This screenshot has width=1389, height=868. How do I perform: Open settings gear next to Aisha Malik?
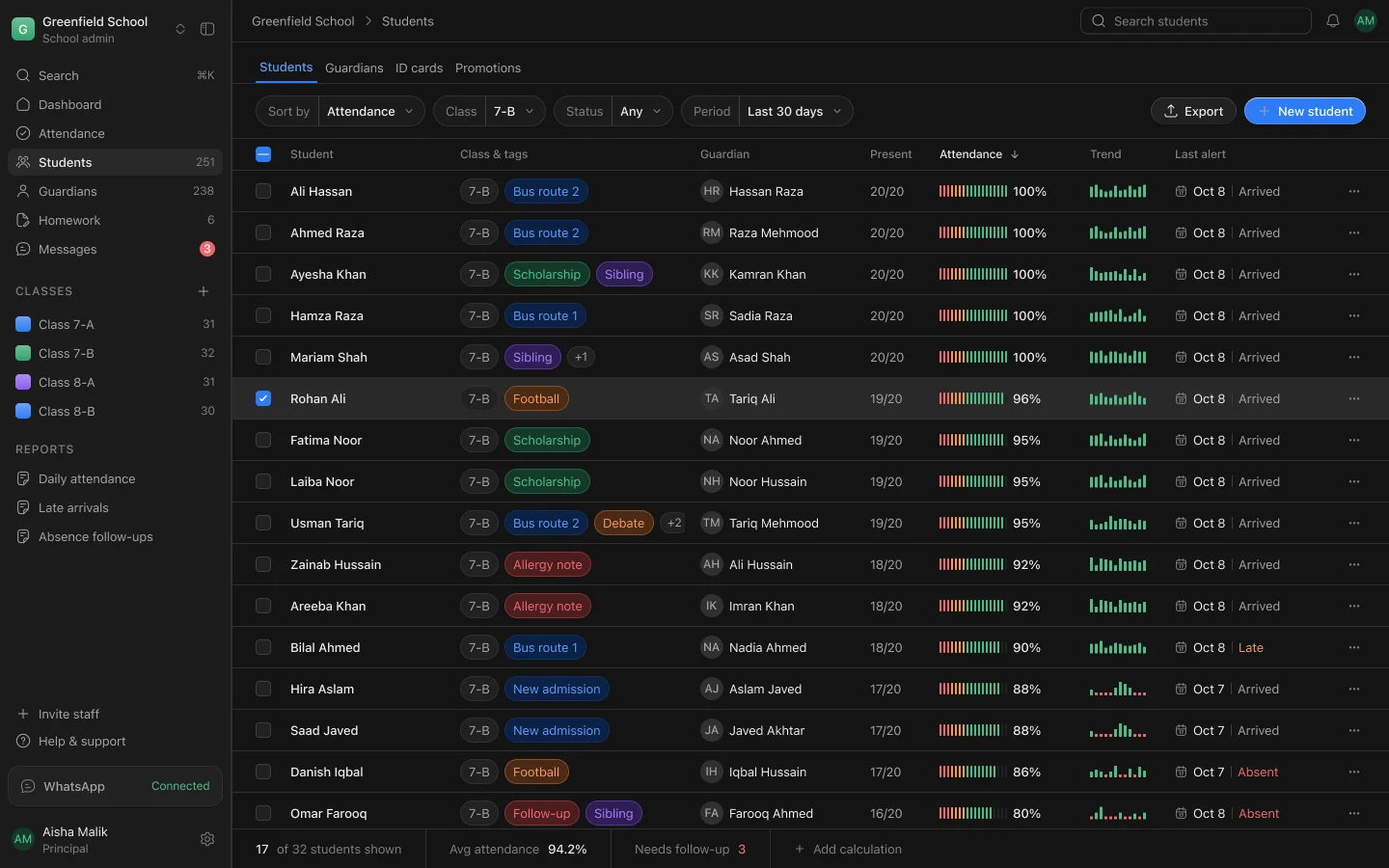coord(207,839)
